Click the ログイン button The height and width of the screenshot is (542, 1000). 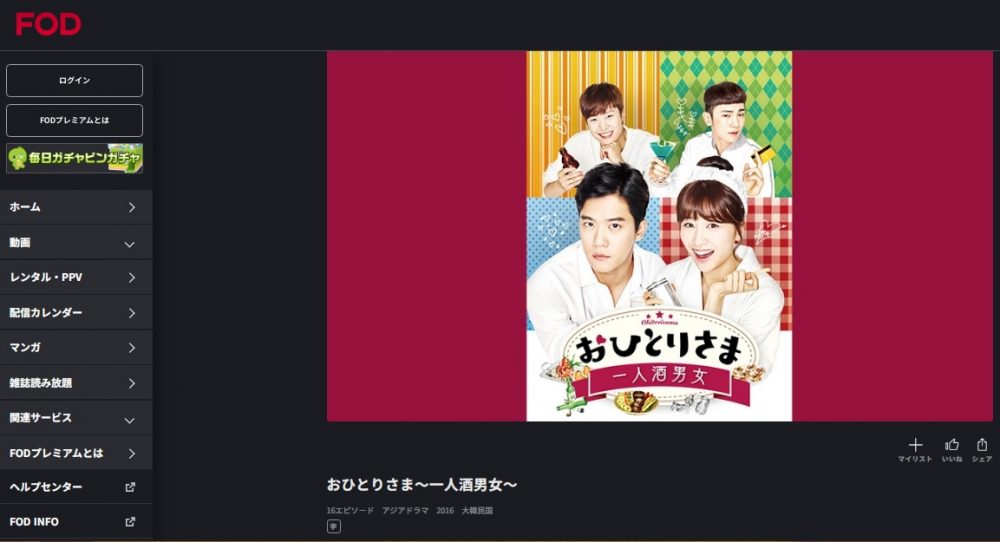(75, 80)
